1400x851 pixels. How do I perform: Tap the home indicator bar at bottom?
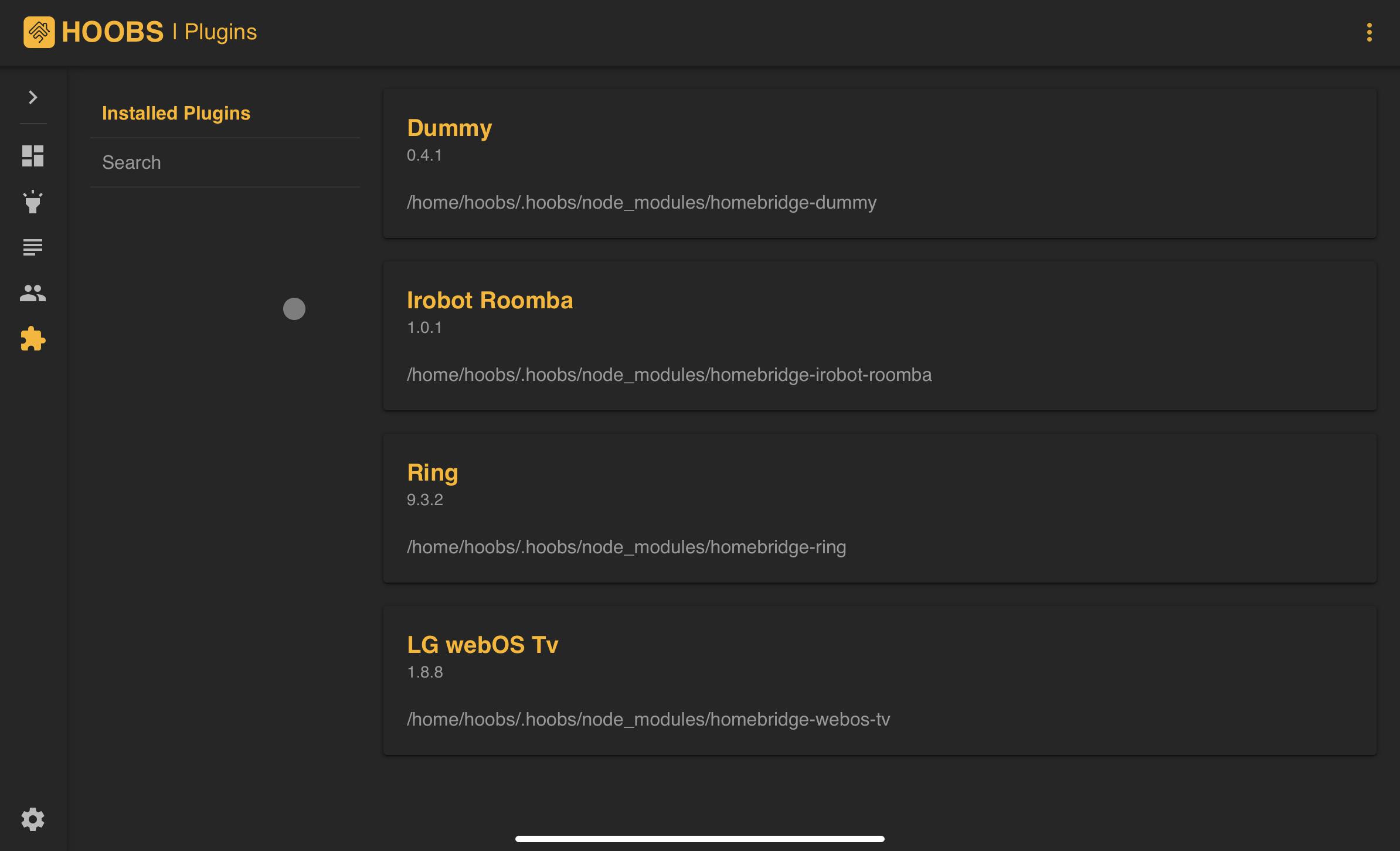[x=700, y=838]
